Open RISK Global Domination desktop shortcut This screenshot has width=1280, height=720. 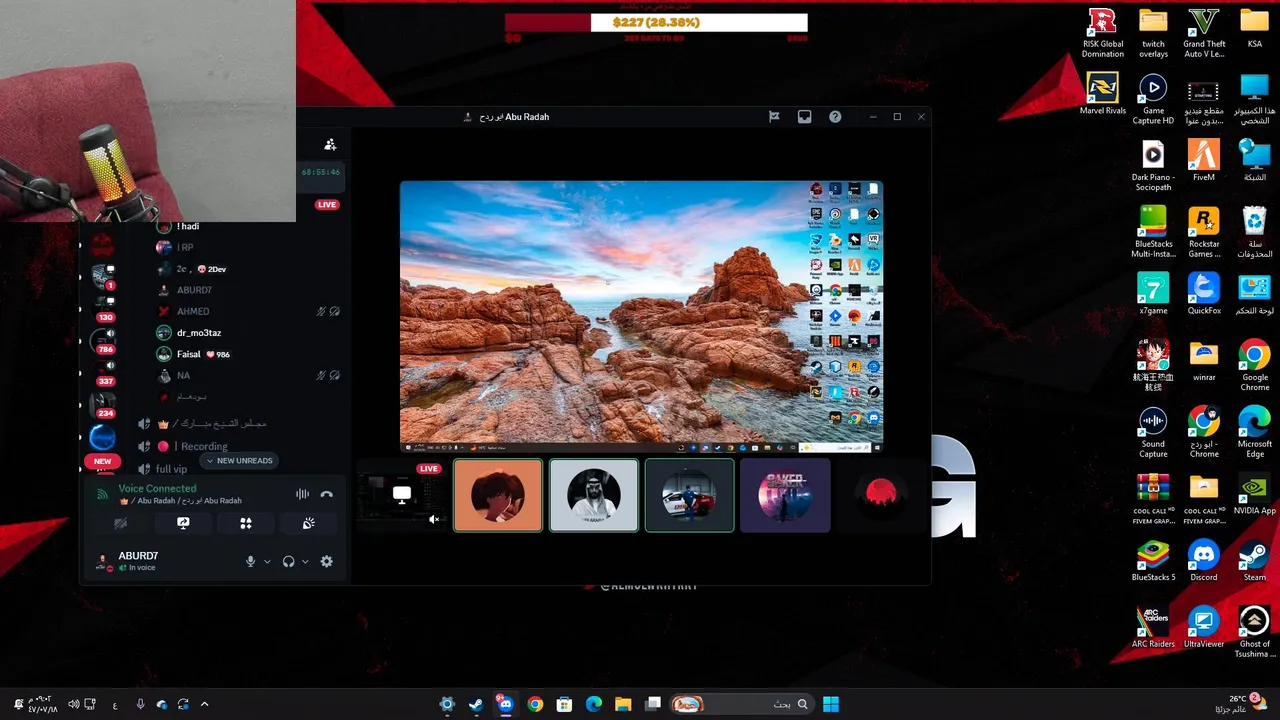click(x=1102, y=33)
